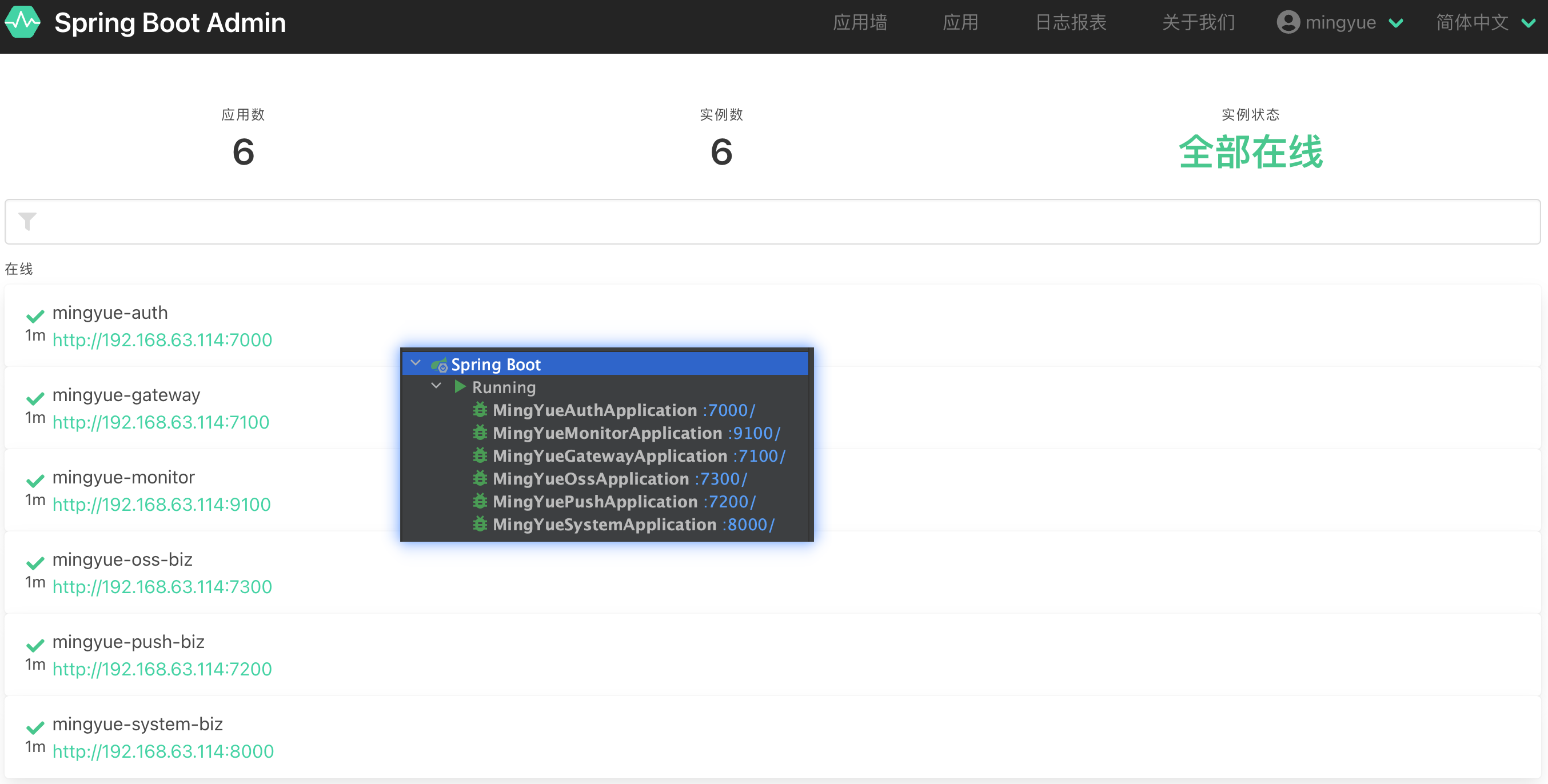Viewport: 1548px width, 784px height.
Task: Collapse the Spring Boot applications group
Action: tap(416, 363)
